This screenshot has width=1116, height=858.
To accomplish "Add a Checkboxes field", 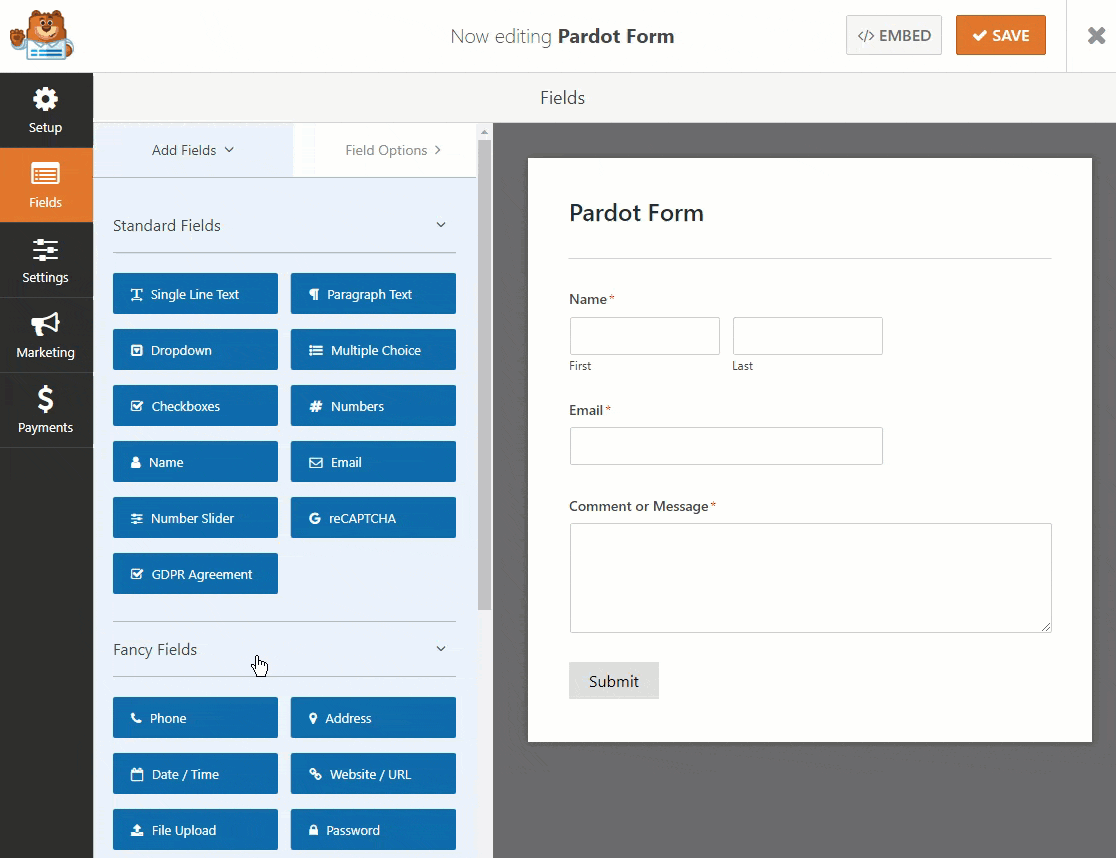I will point(195,406).
